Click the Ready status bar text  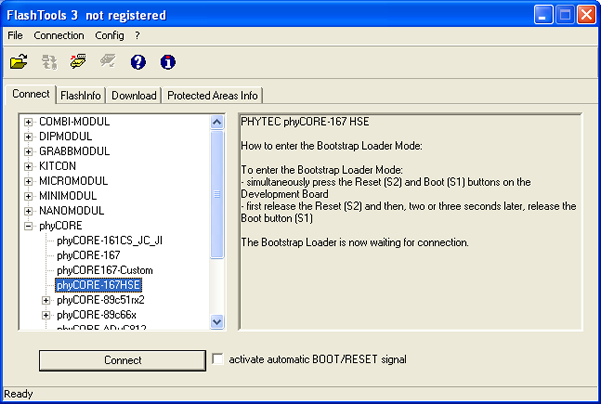point(18,394)
